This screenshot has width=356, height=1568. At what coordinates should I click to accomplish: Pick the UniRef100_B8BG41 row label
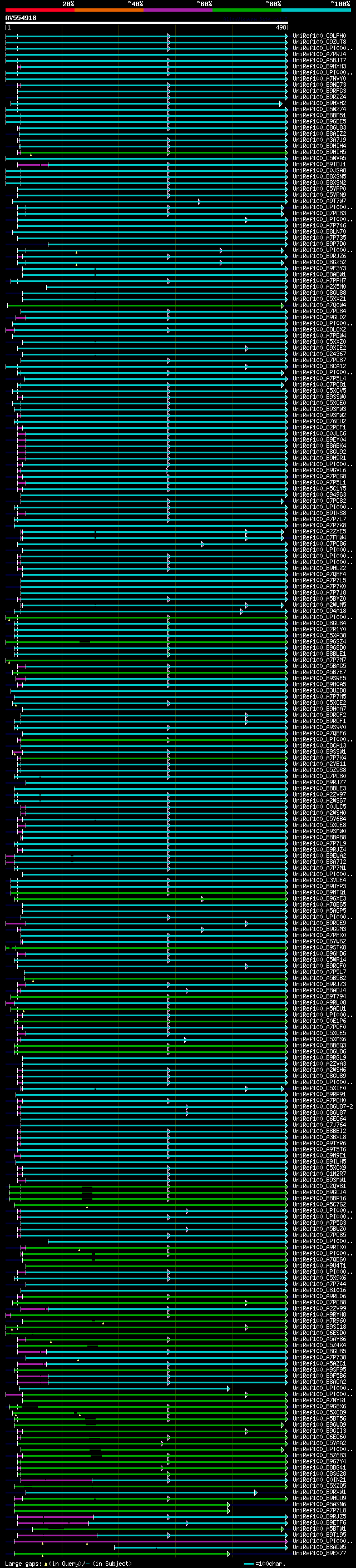click(x=319, y=1467)
